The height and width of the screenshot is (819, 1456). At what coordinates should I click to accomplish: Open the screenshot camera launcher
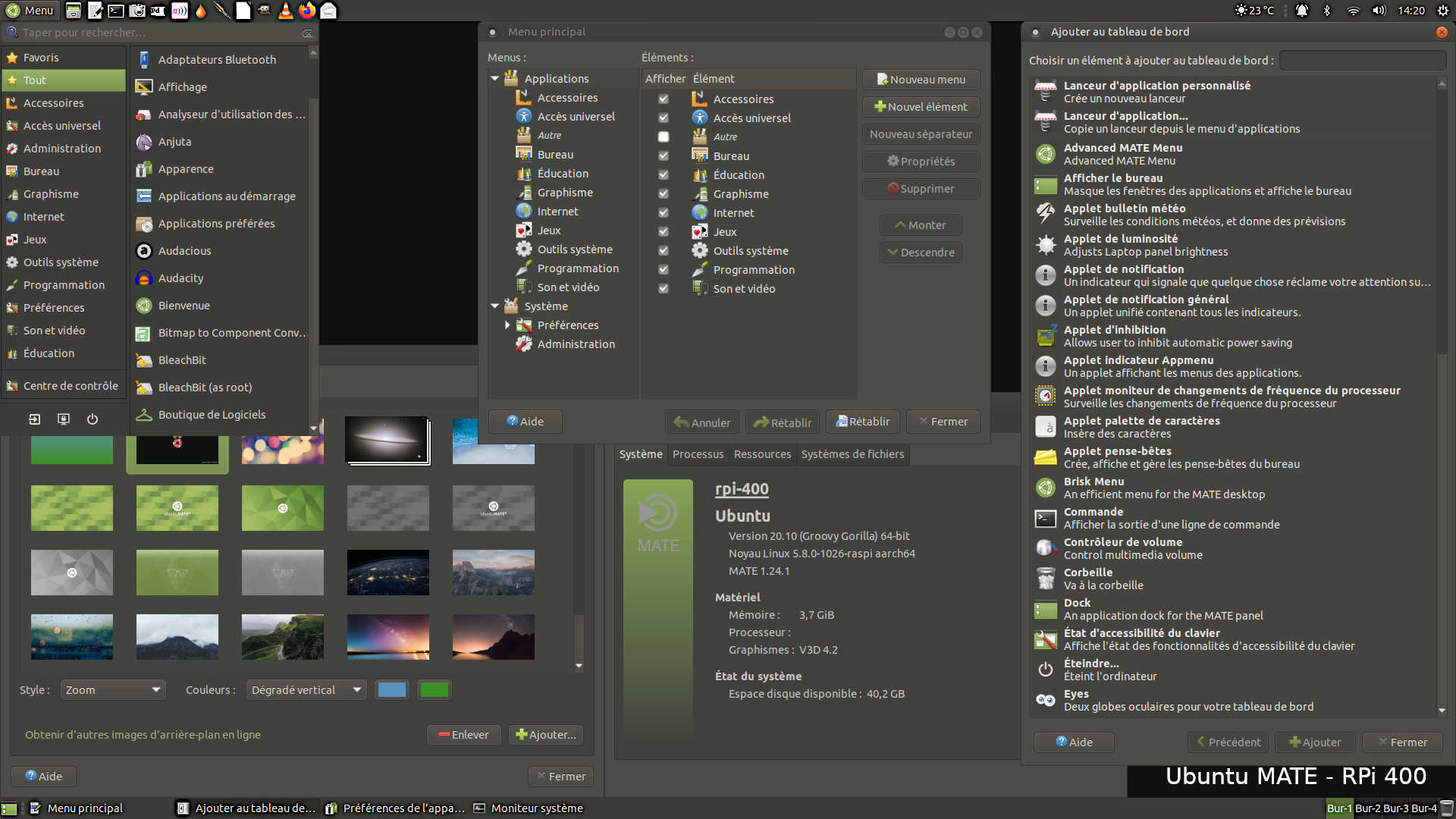(x=137, y=11)
